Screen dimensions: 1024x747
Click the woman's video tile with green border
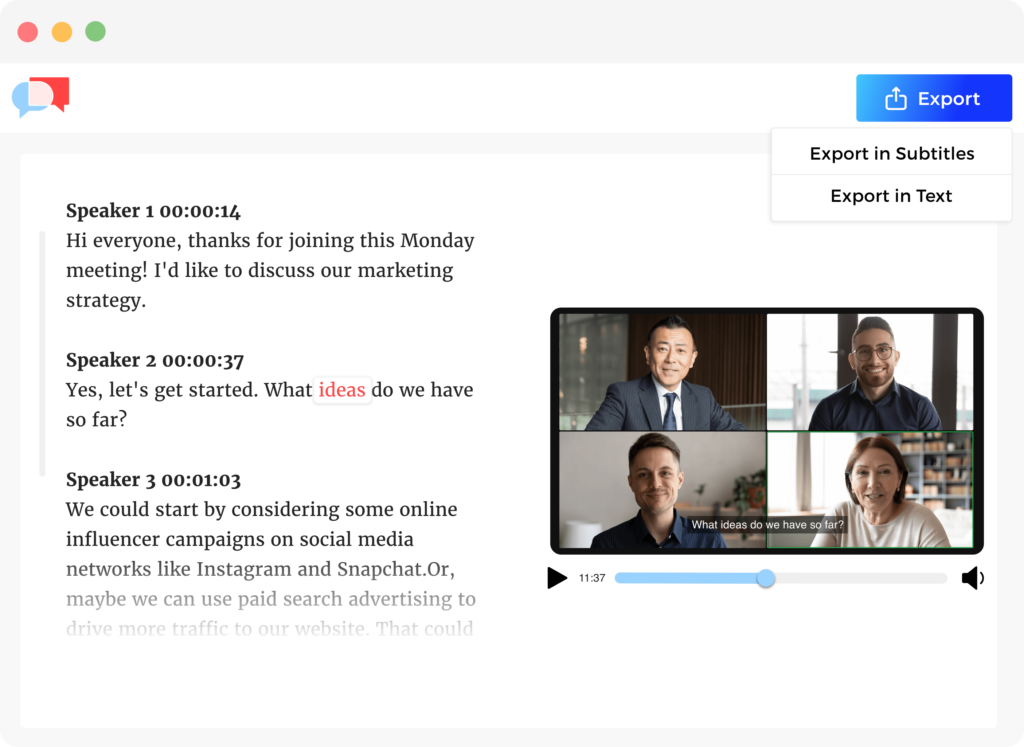871,487
